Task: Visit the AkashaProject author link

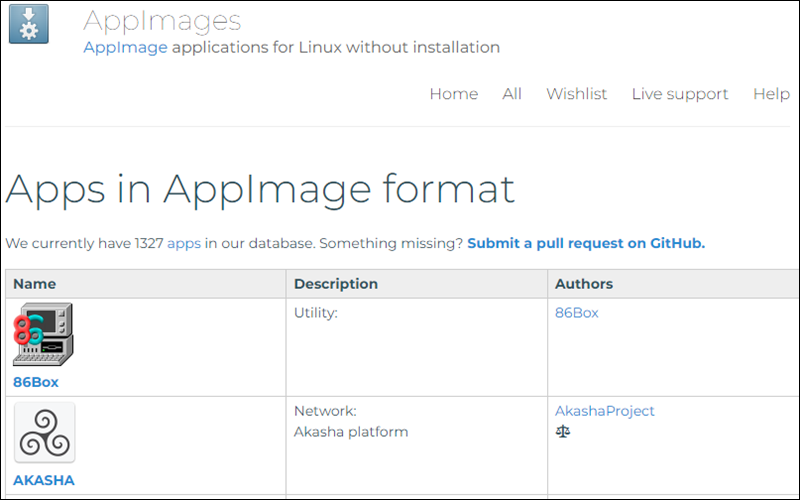Action: point(605,411)
